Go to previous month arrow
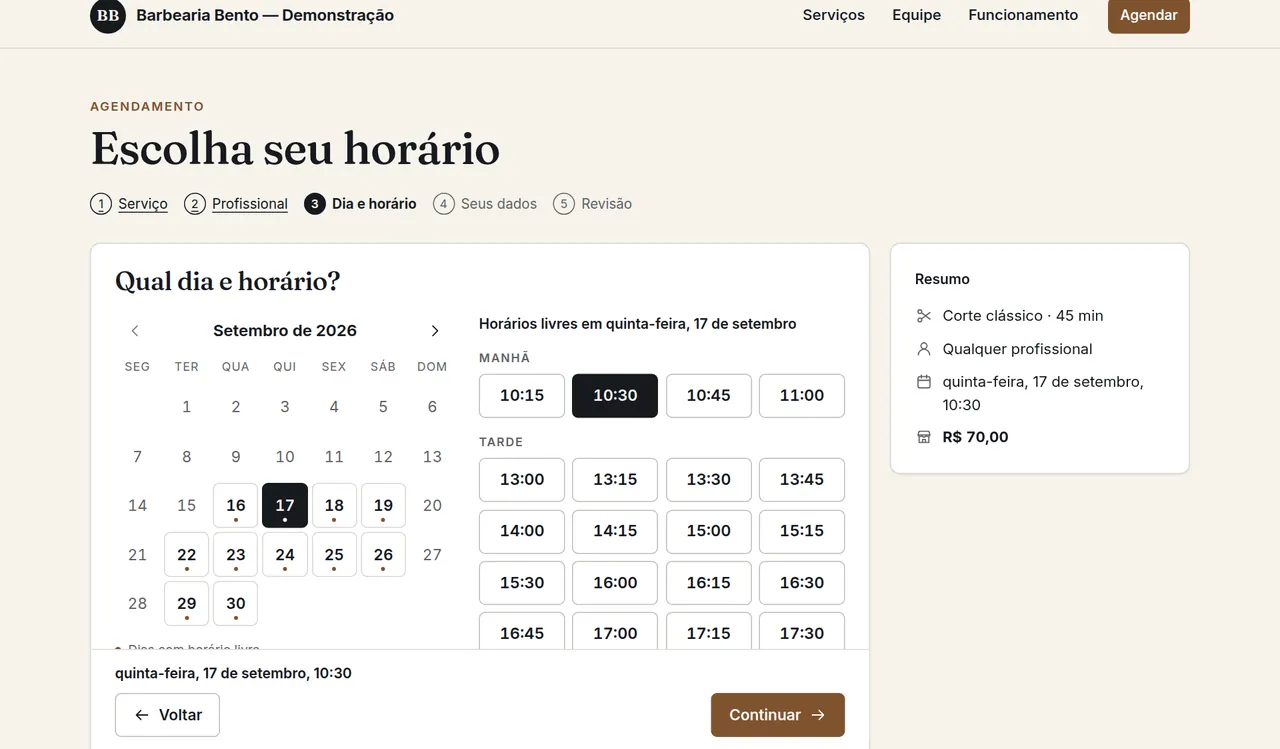Screen dimensions: 1280x749 point(135,331)
